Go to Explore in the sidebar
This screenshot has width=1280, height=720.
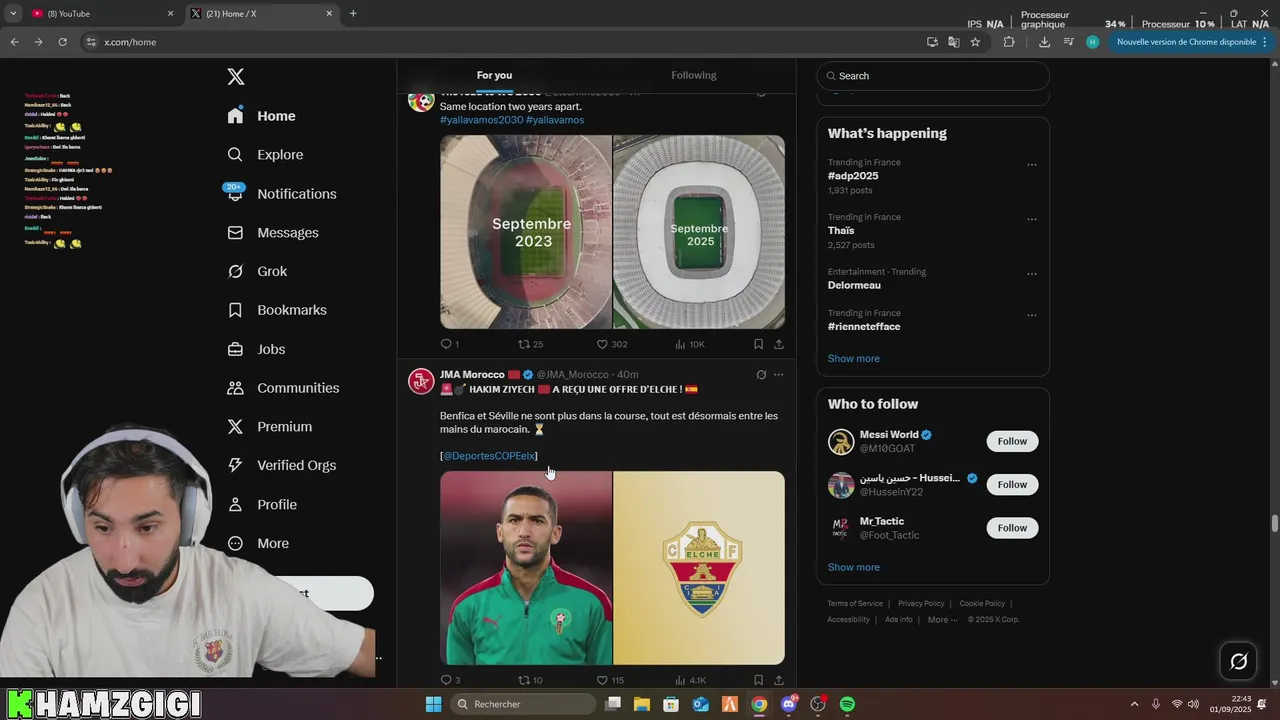click(x=265, y=155)
